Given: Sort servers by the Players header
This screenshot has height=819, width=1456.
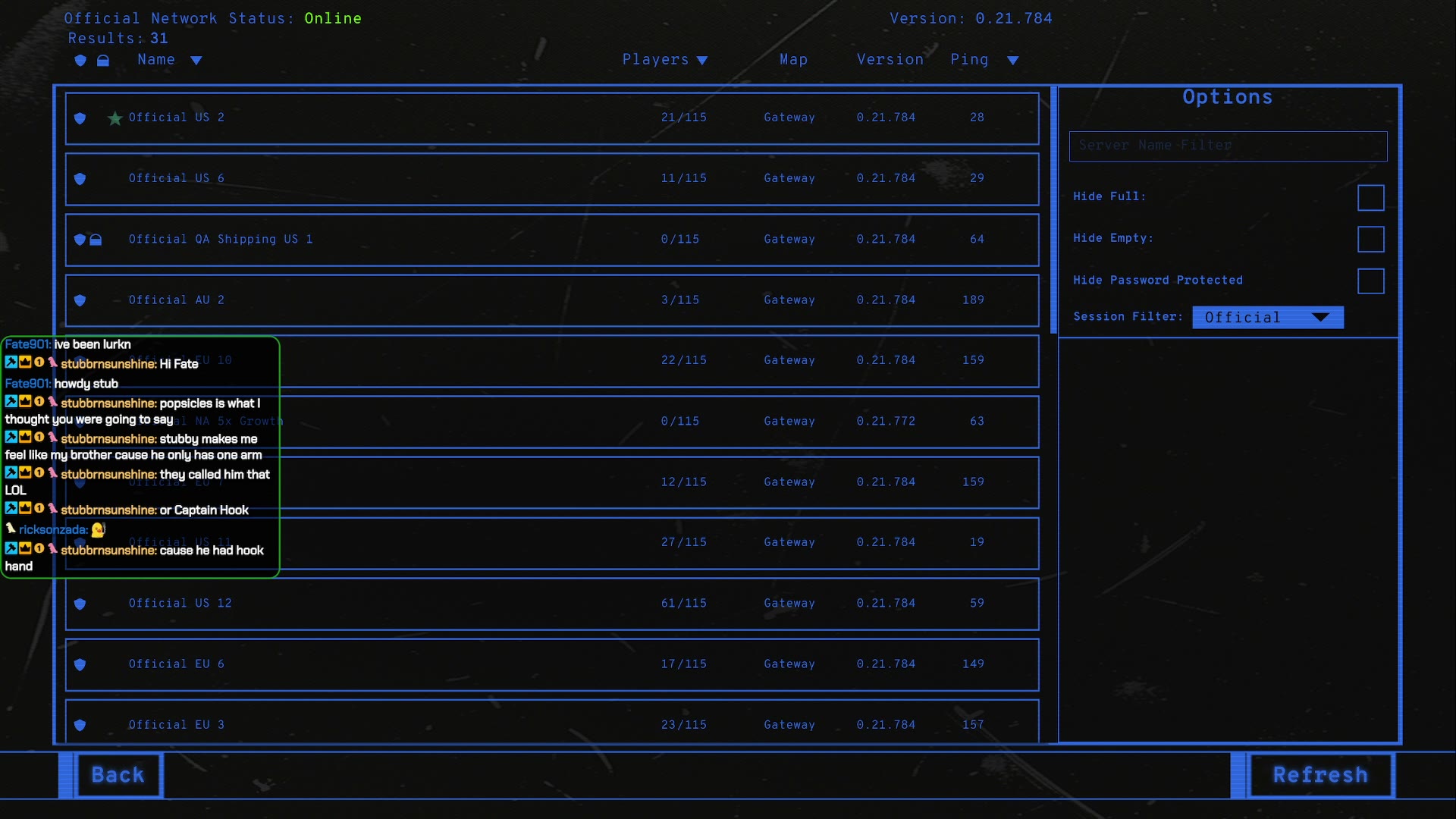Looking at the screenshot, I should (x=655, y=59).
